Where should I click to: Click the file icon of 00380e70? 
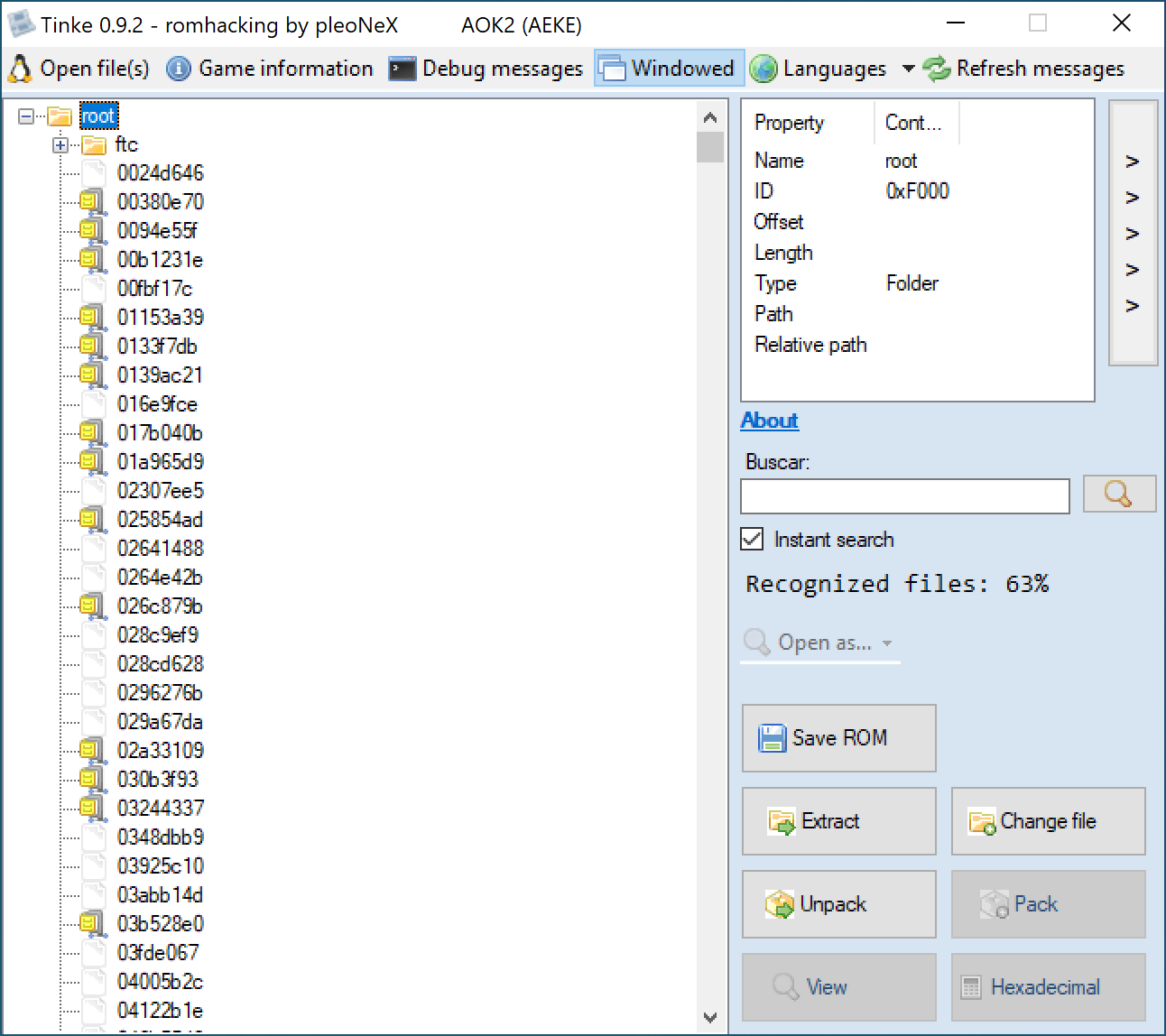(92, 202)
